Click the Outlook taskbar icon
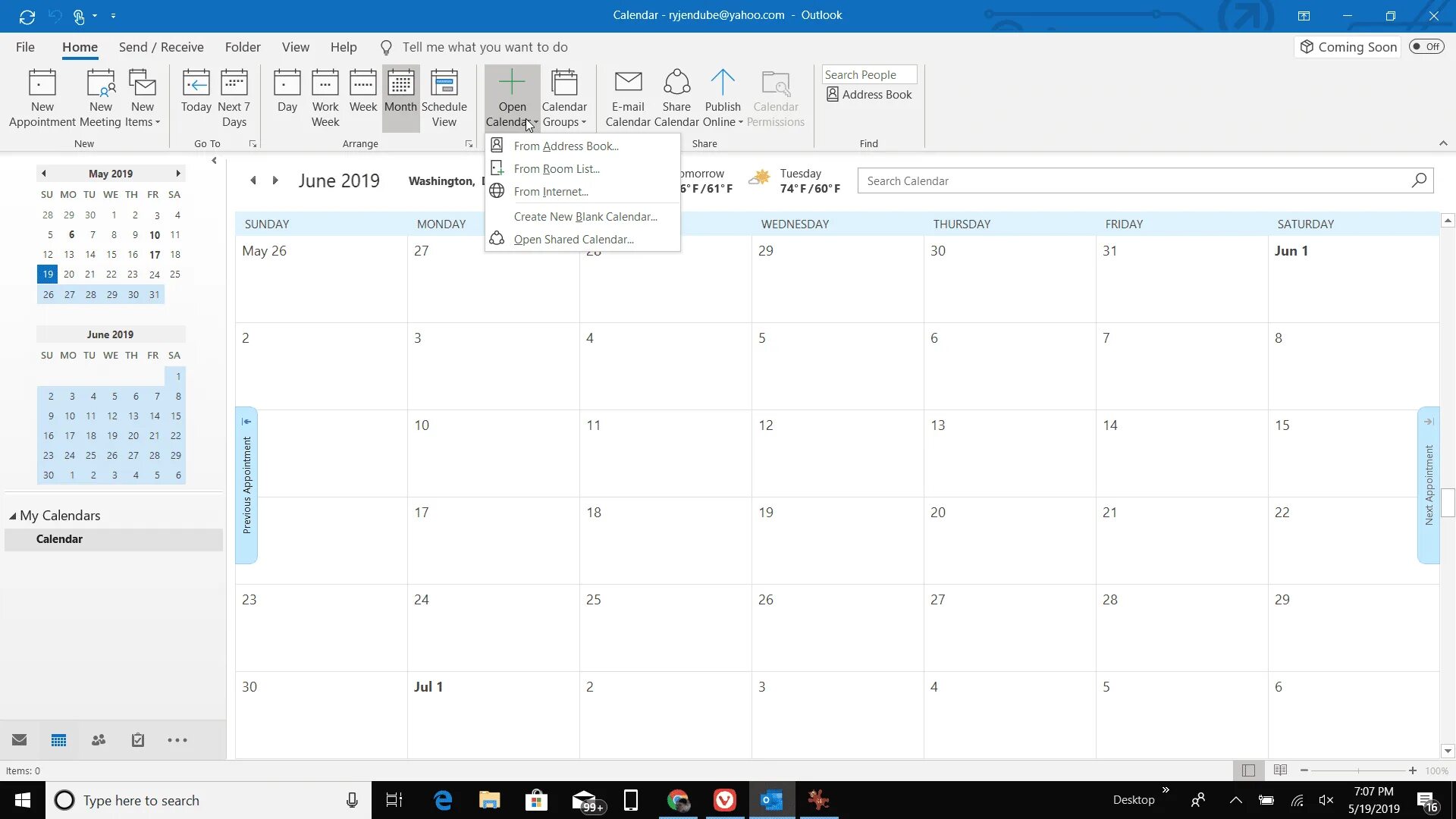This screenshot has height=819, width=1456. 771,800
